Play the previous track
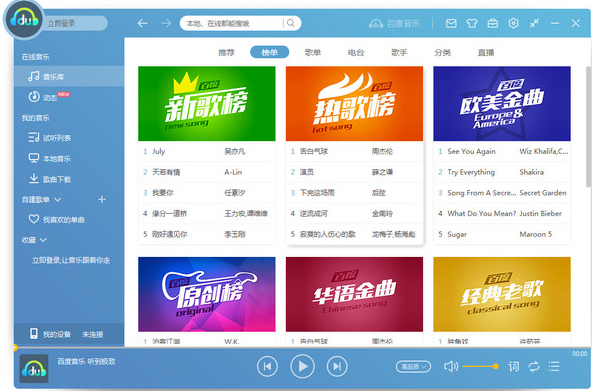This screenshot has height=391, width=592. tap(267, 366)
